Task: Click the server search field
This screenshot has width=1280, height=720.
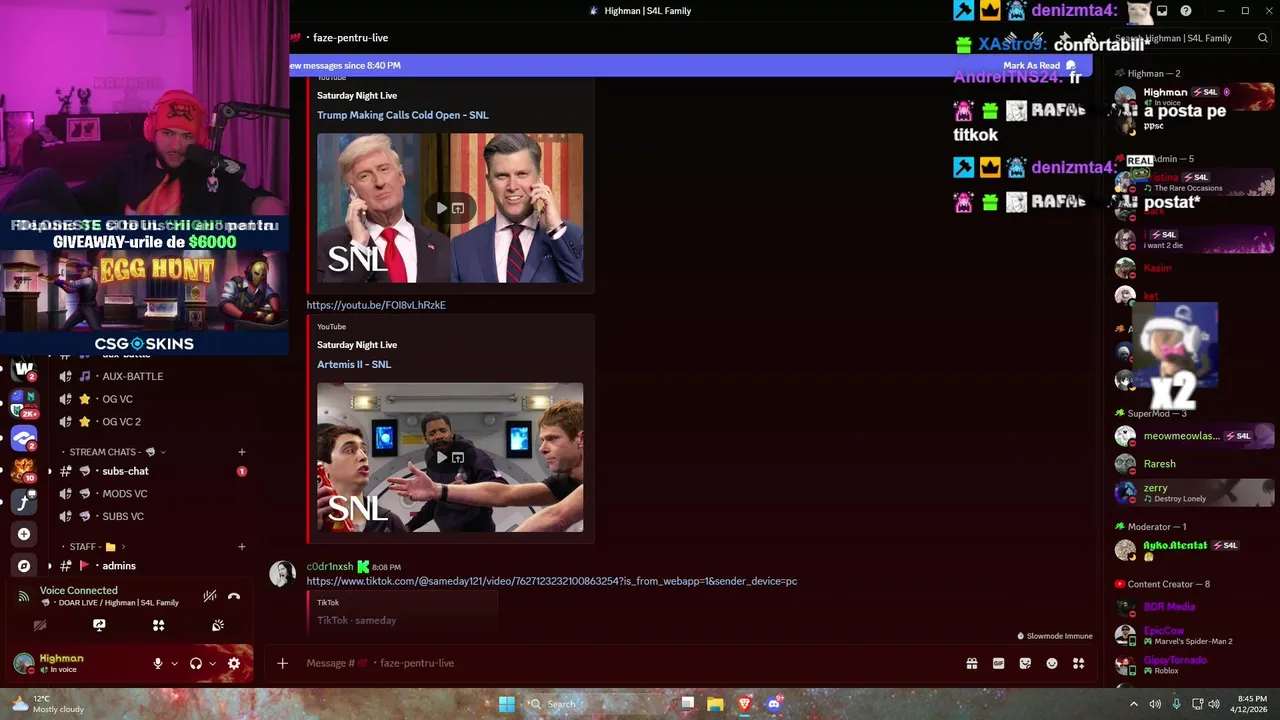Action: (x=1190, y=38)
